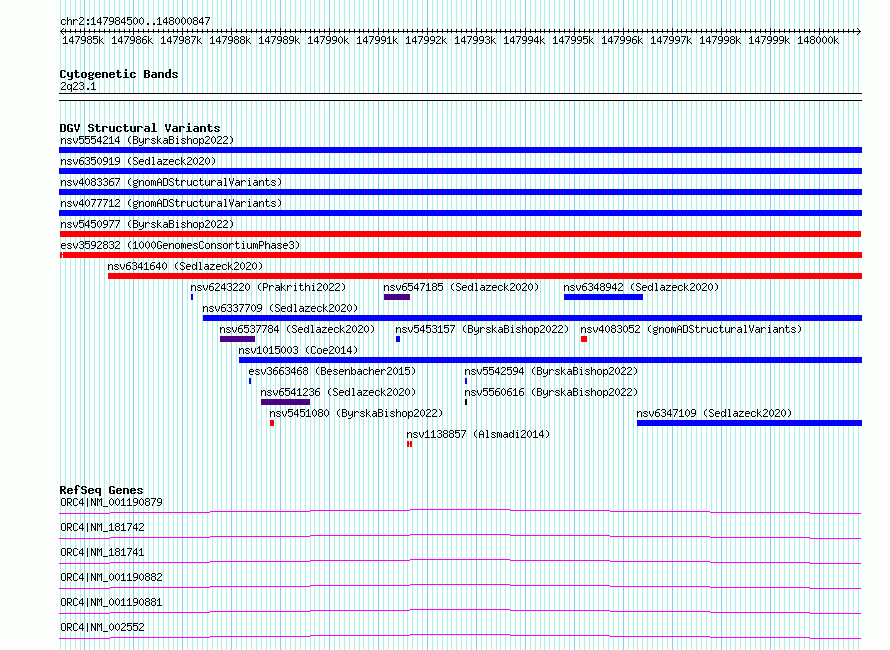Open nsv1015003 (Coe2014) label

pos(298,350)
